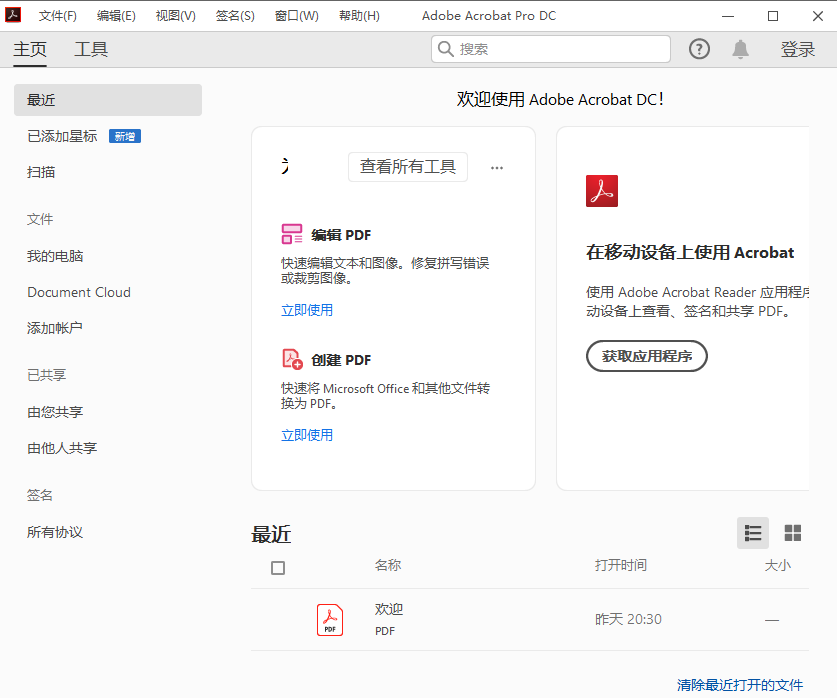Open the 视图(V) menu
This screenshot has width=837, height=698.
[175, 16]
